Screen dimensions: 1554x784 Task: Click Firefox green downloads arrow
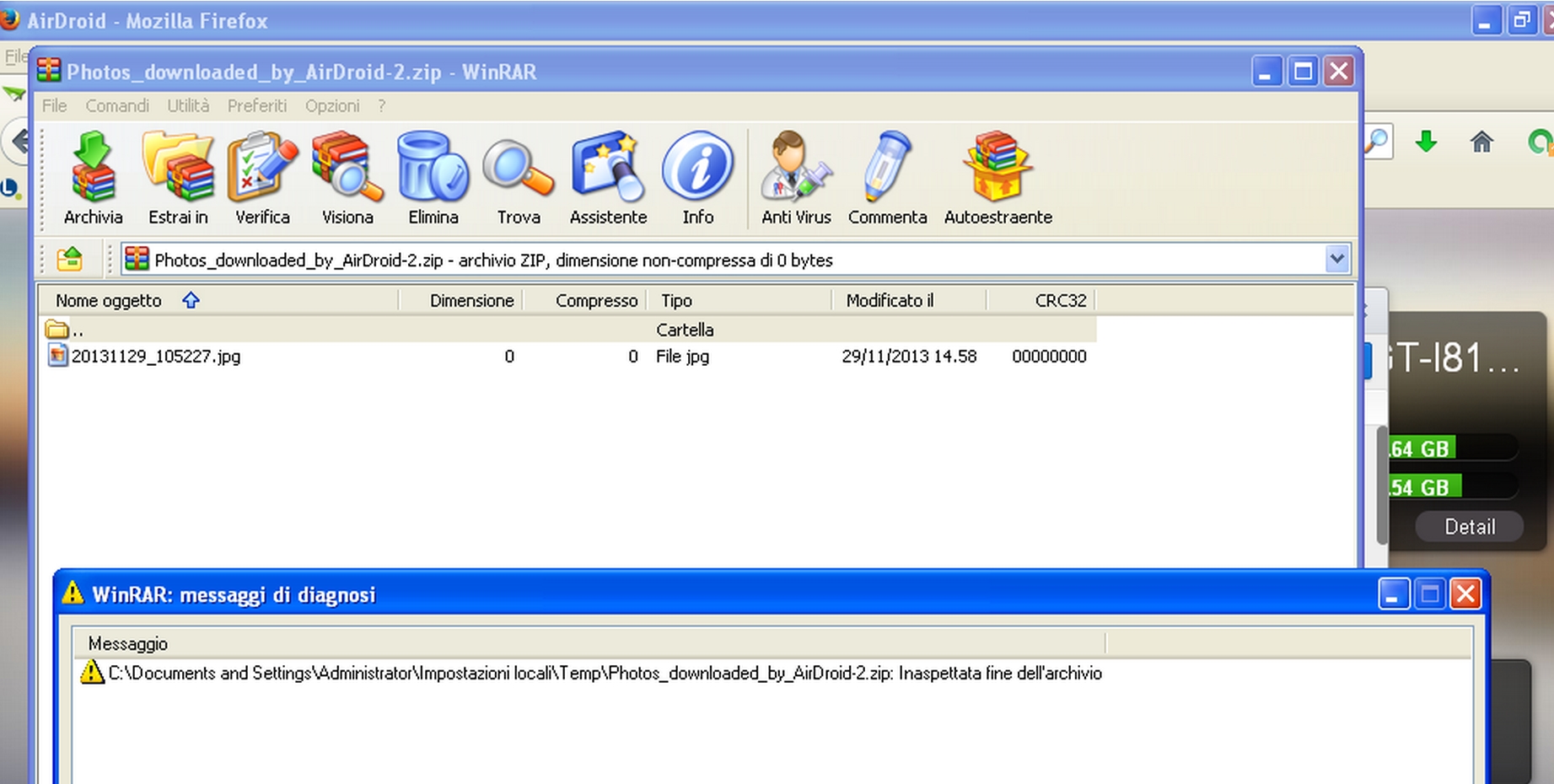1426,142
